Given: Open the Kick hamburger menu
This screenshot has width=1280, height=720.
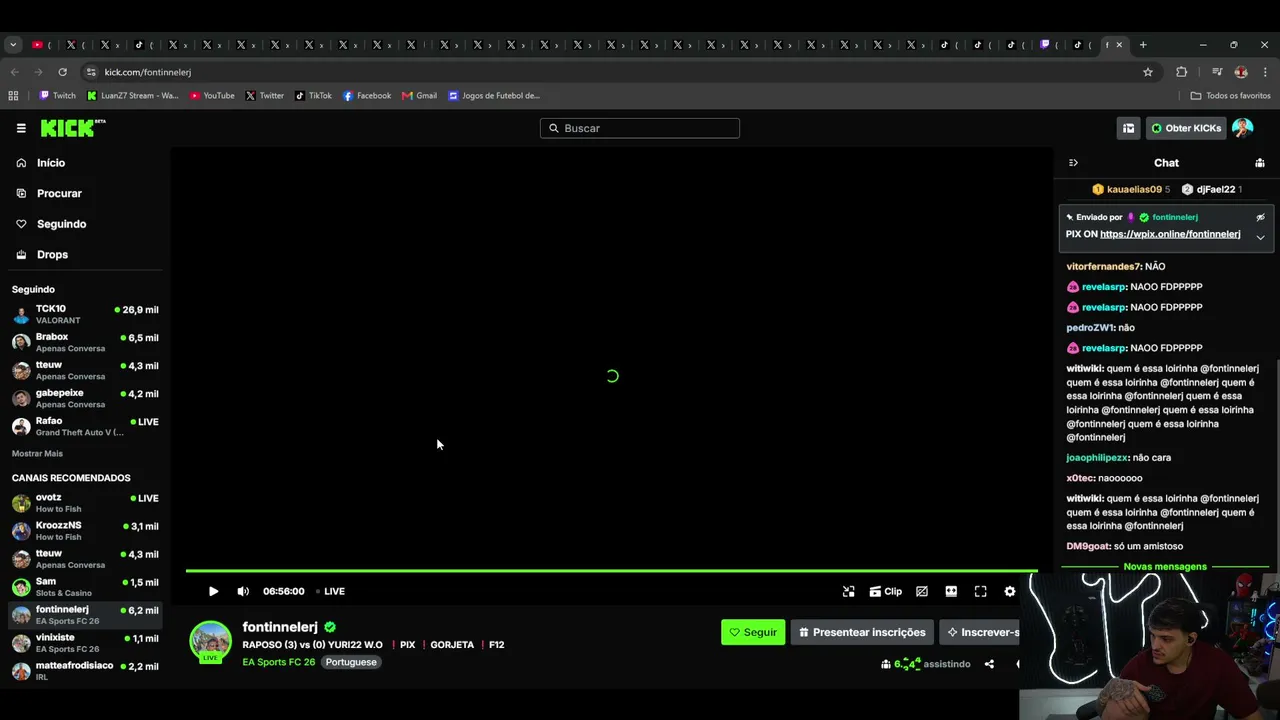Looking at the screenshot, I should pos(21,128).
